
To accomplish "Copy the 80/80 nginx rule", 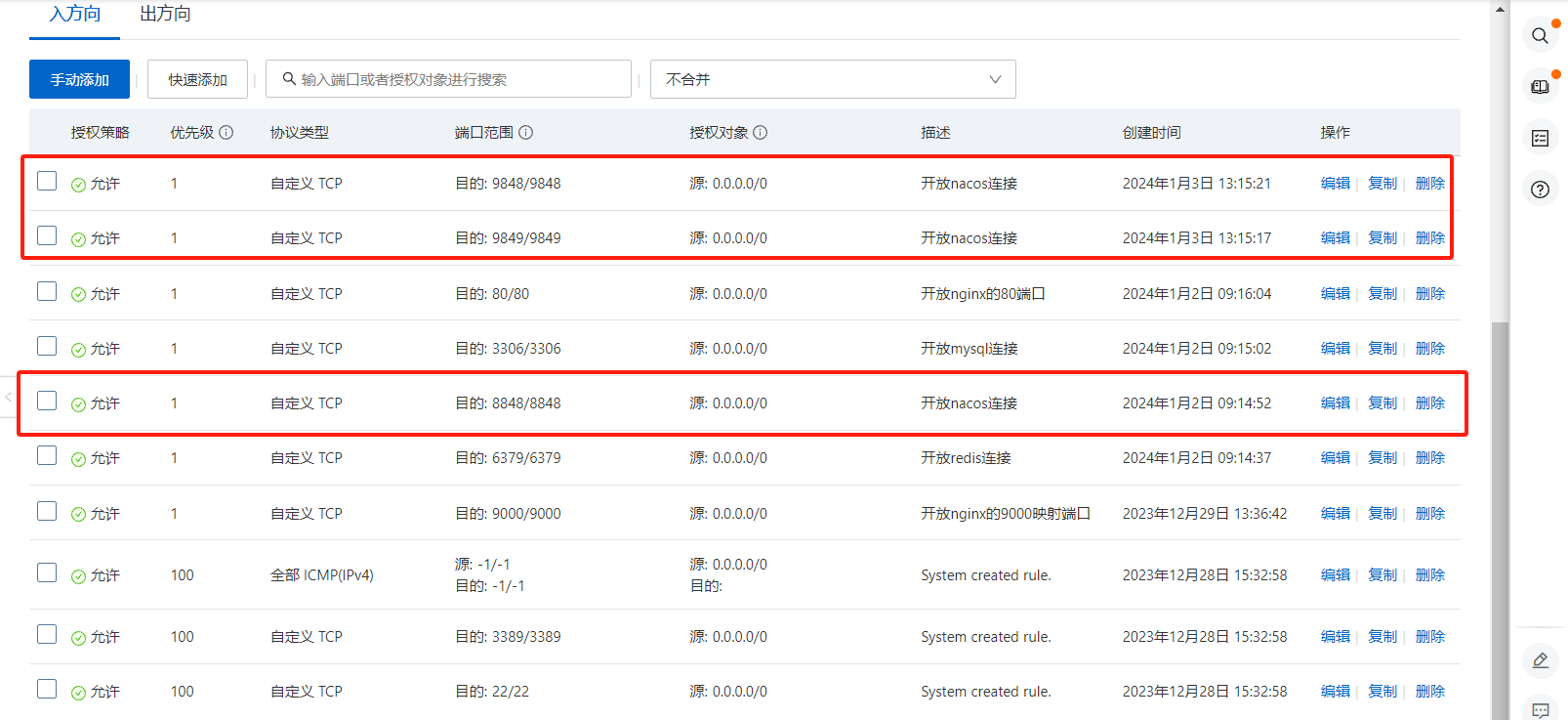I will (1382, 294).
